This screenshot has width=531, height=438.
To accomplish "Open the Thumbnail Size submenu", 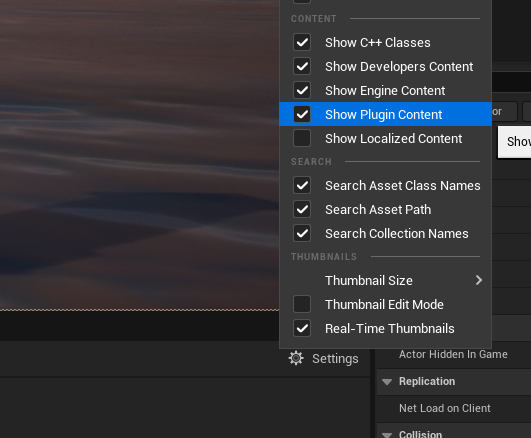I will 385,280.
